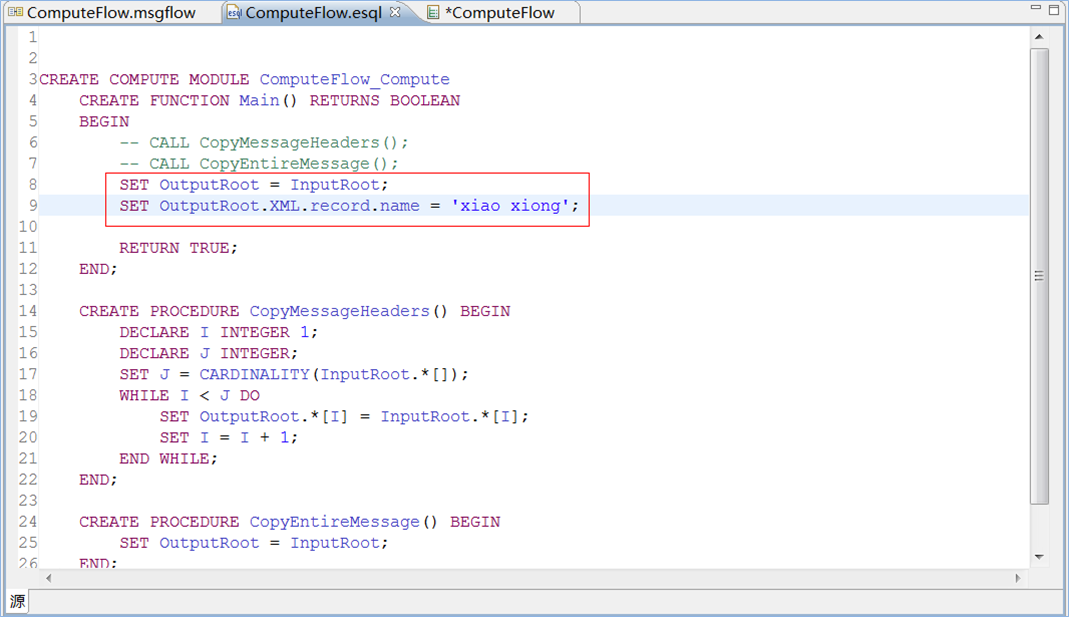Click END; on line 22
This screenshot has width=1069, height=617.
point(98,480)
